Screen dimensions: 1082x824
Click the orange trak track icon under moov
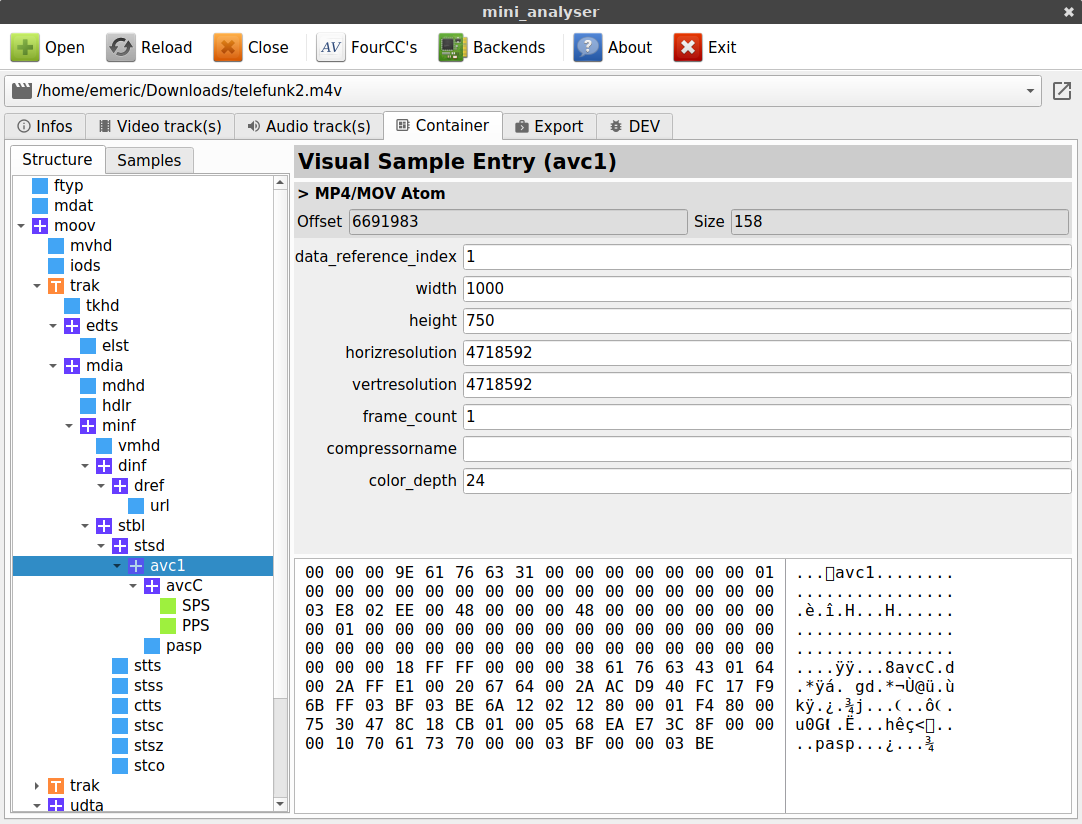pyautogui.click(x=56, y=286)
